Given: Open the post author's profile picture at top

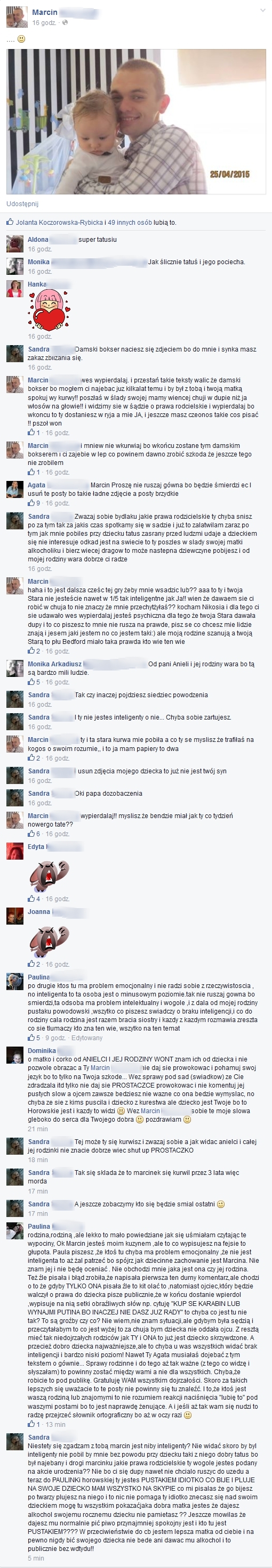Looking at the screenshot, I should tap(17, 17).
